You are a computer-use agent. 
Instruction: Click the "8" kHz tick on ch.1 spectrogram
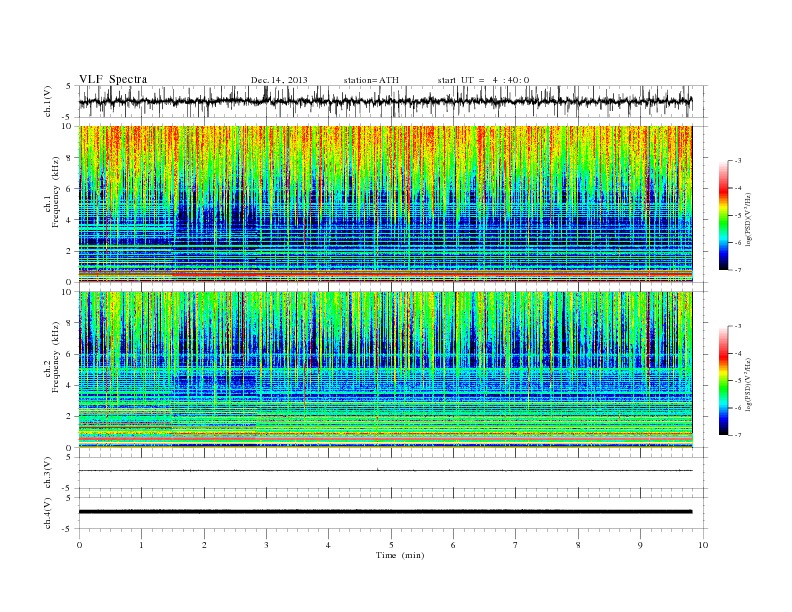[x=69, y=158]
